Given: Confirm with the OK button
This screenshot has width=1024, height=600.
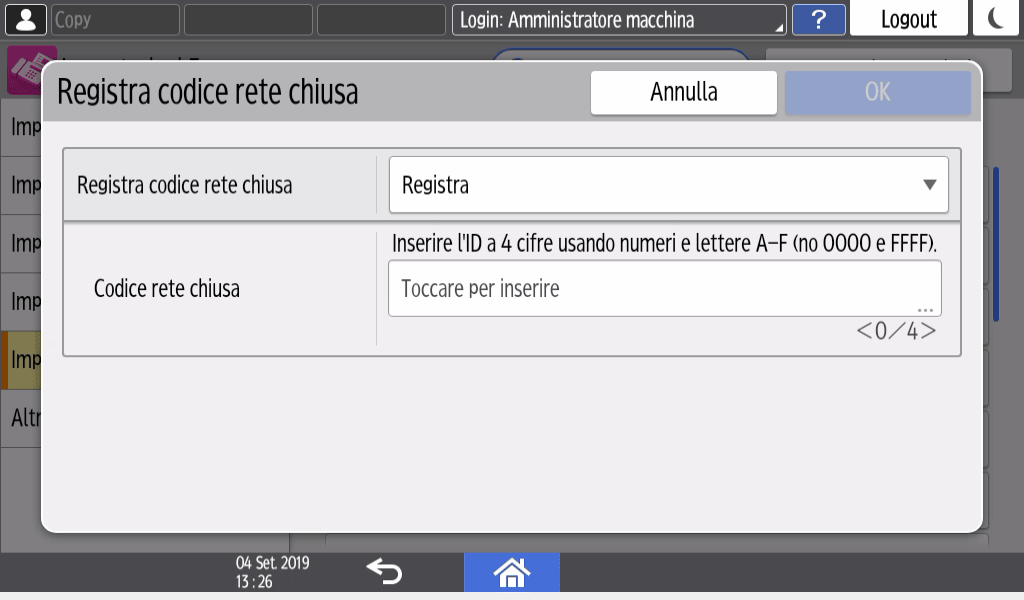Looking at the screenshot, I should [x=878, y=93].
